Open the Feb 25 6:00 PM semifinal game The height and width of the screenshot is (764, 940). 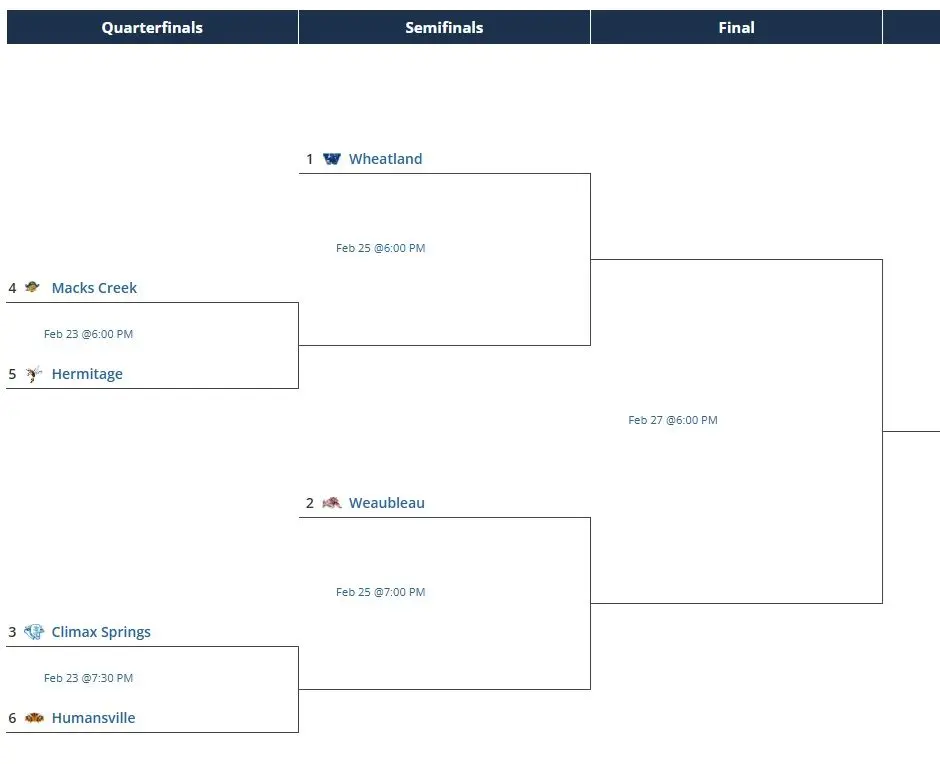tap(380, 248)
